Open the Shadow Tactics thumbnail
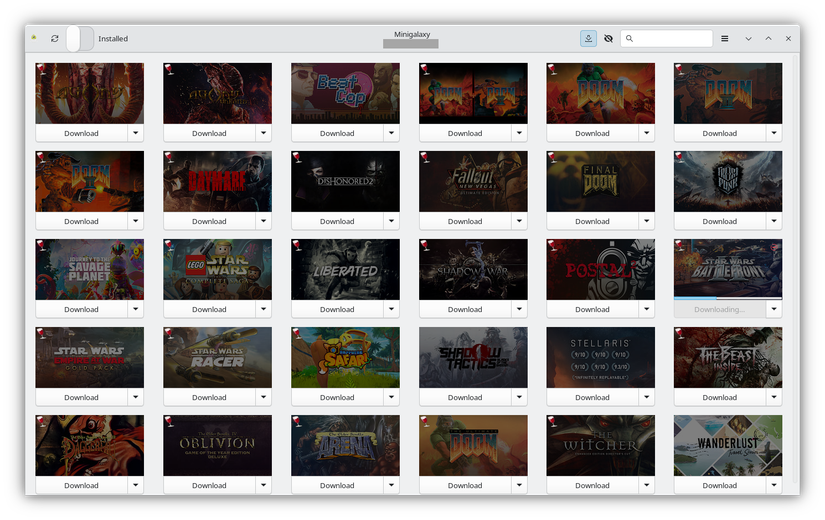 [x=473, y=357]
